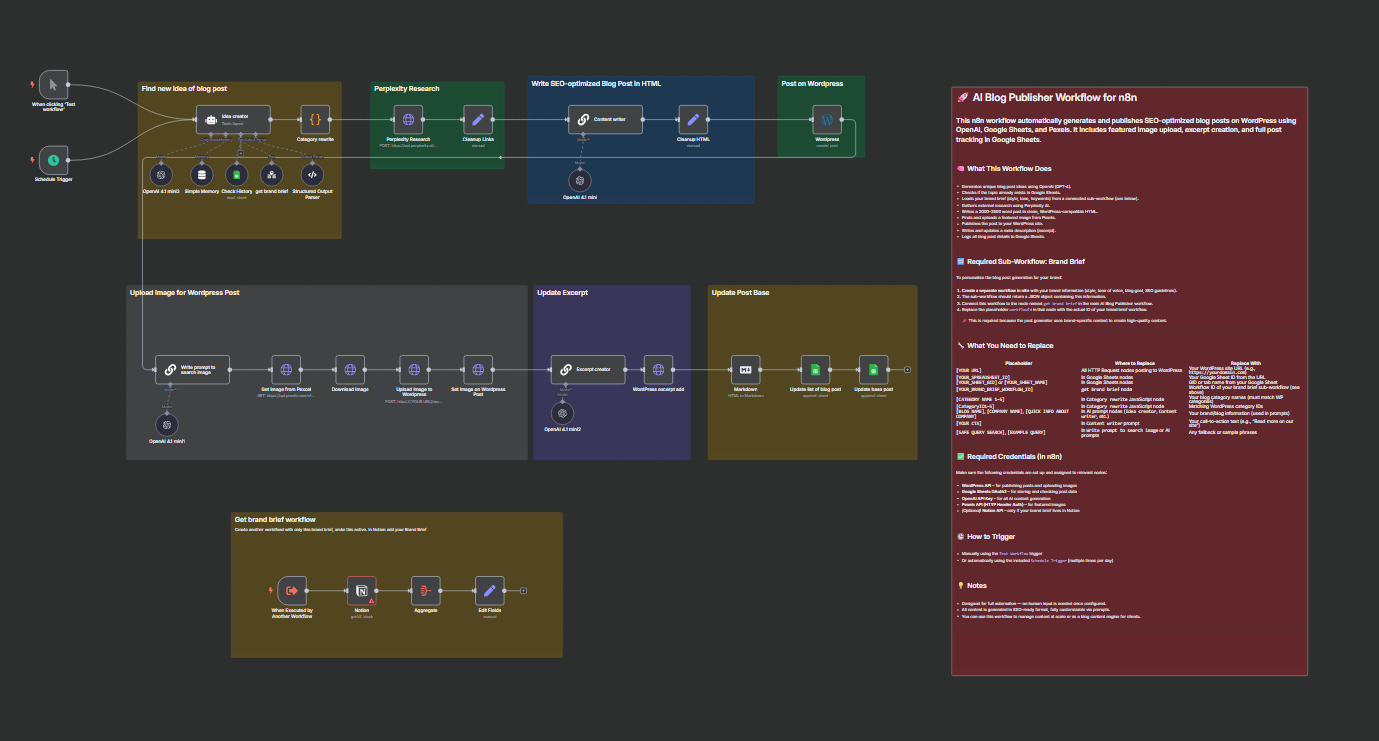Viewport: 1379px width, 741px height.
Task: Select the Cleanup Links edit node
Action: pyautogui.click(x=478, y=120)
